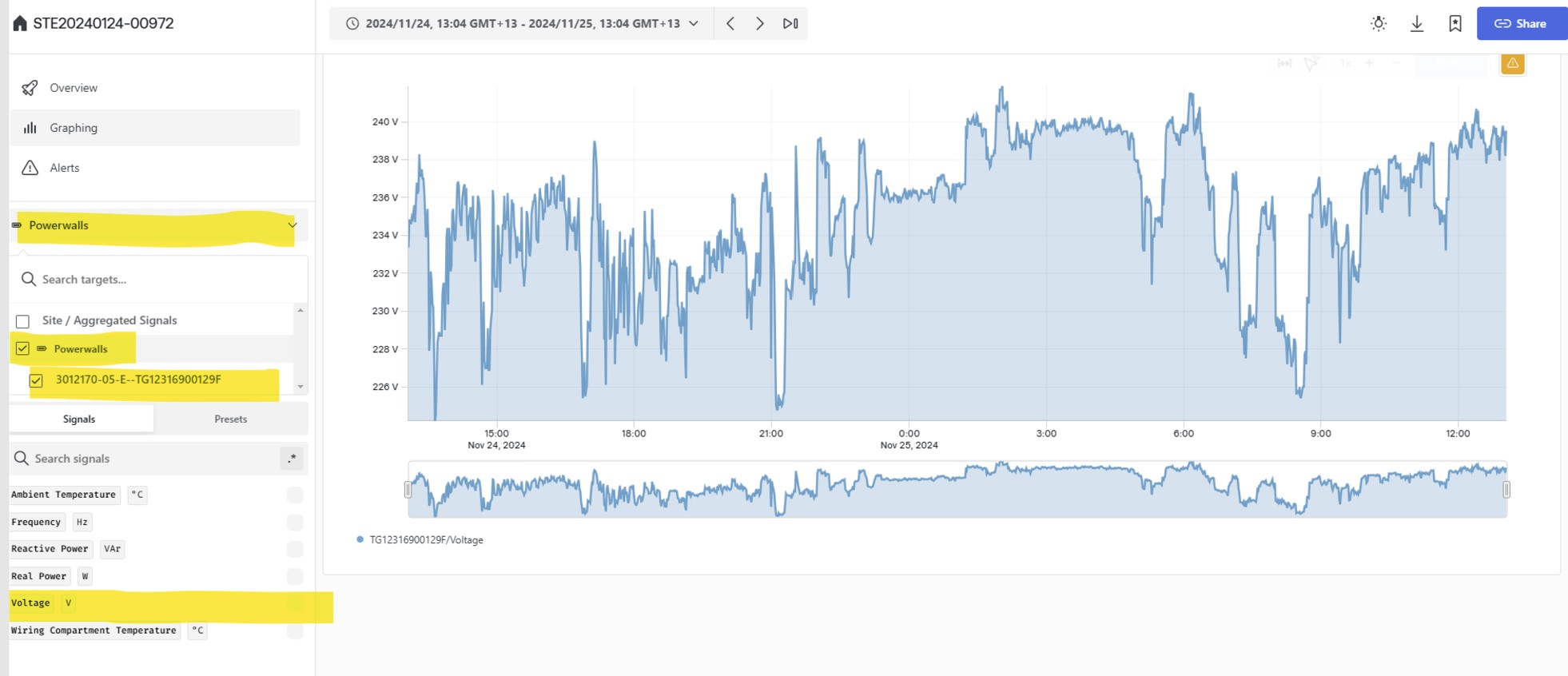This screenshot has height=676, width=1568.
Task: Go to next time range arrow
Action: coord(760,24)
